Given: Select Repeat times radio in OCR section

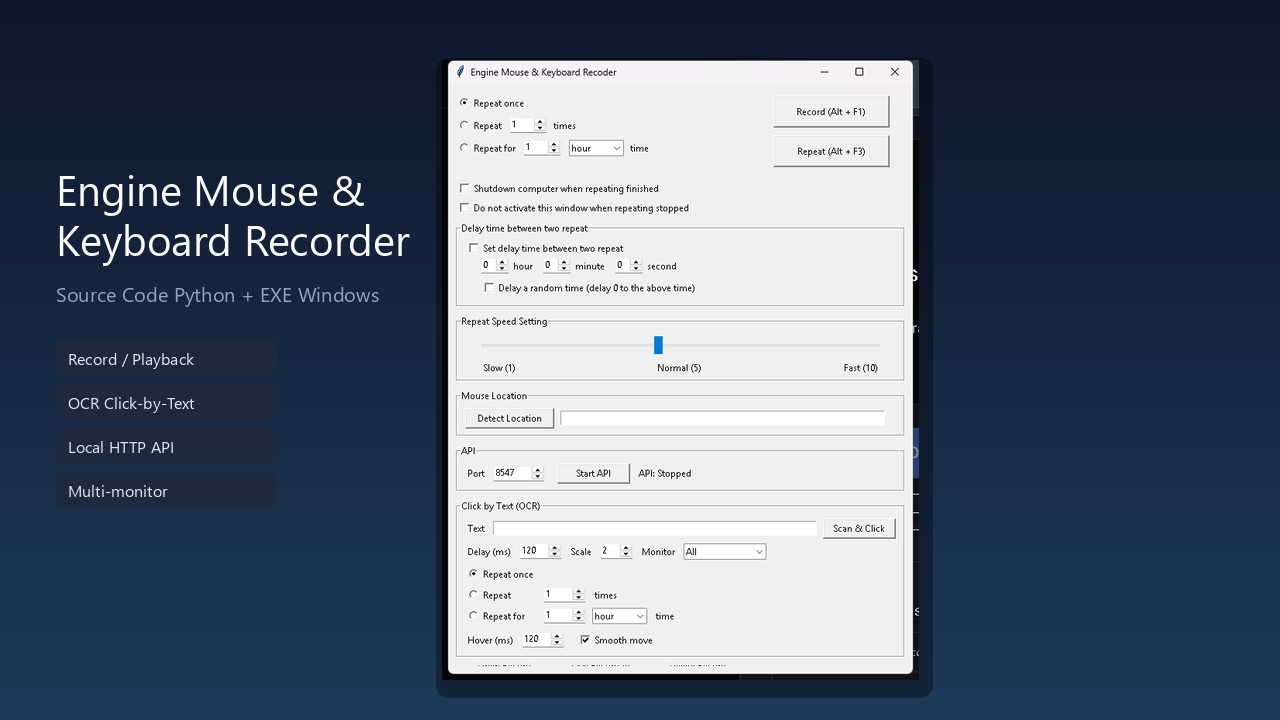Looking at the screenshot, I should 474,595.
